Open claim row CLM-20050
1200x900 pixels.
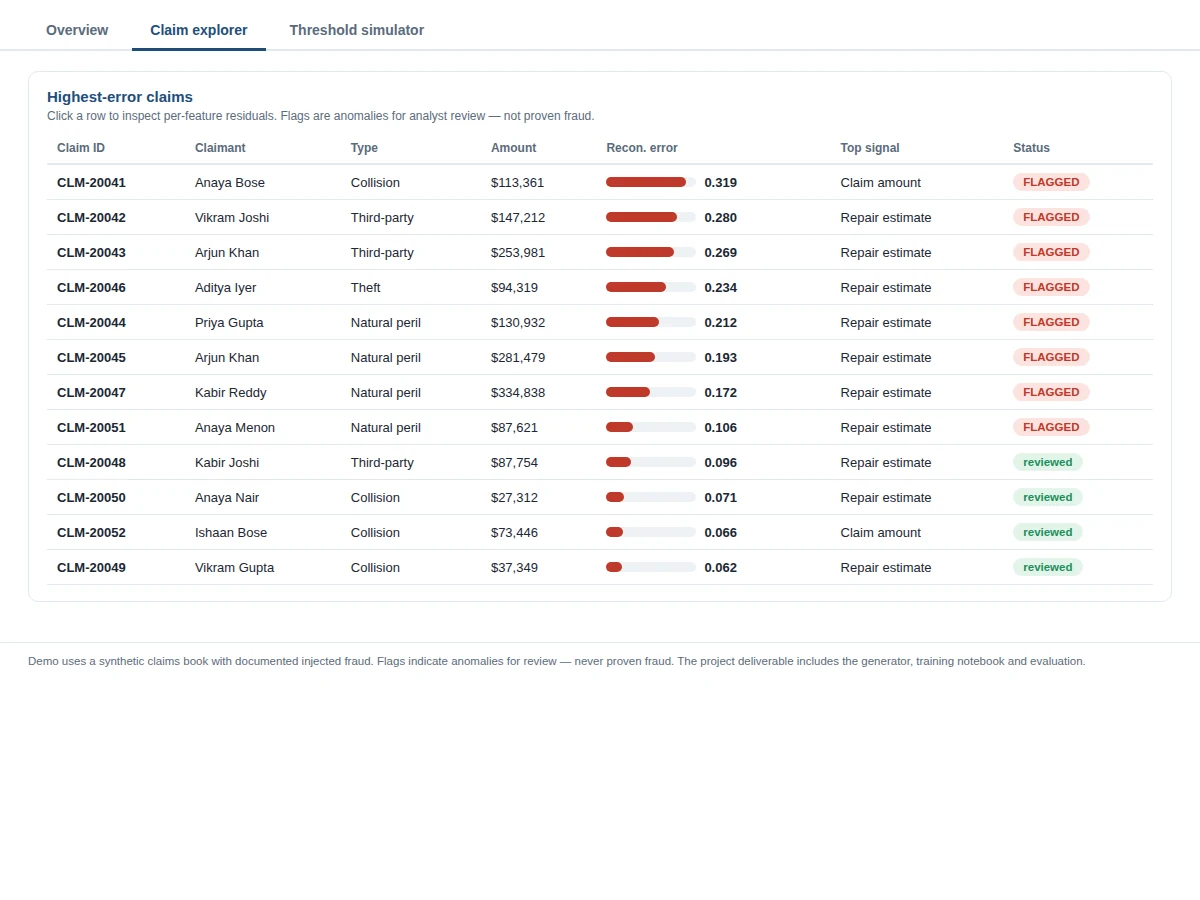[x=600, y=497]
